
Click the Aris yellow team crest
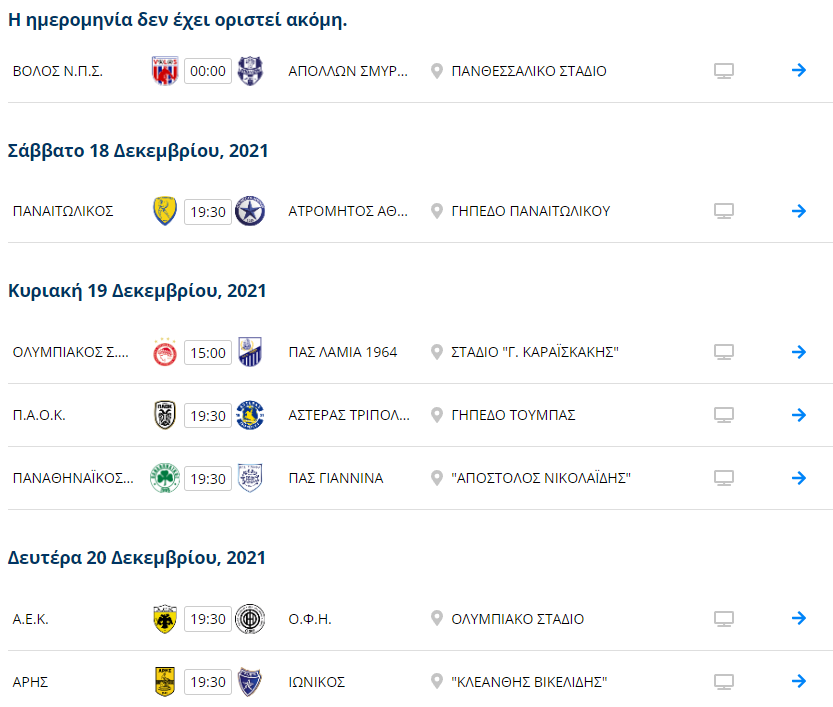pyautogui.click(x=165, y=682)
